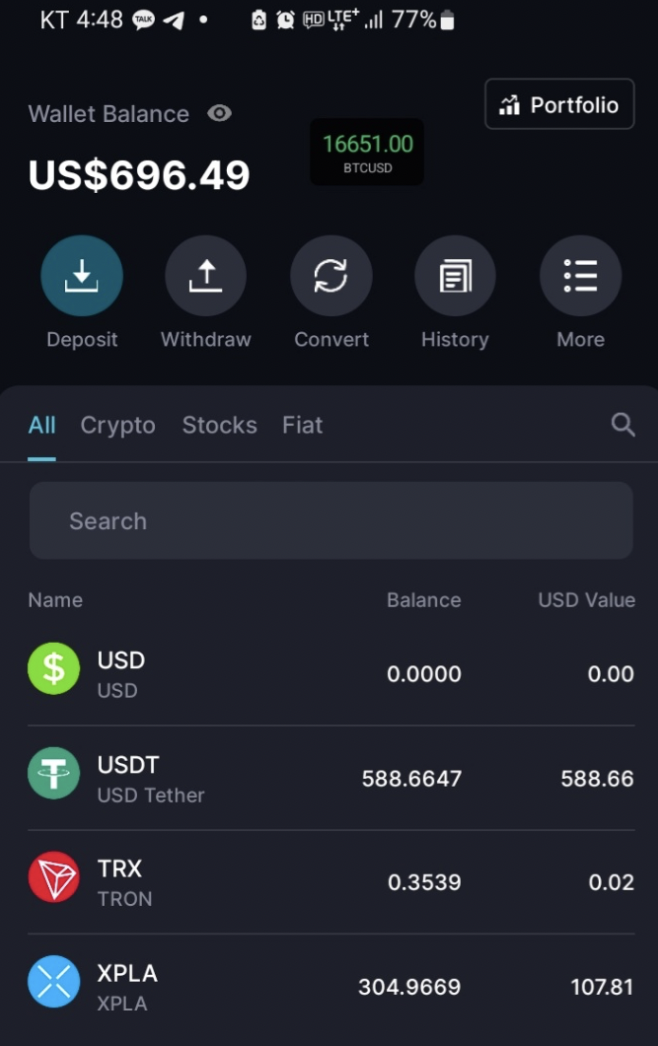
Task: Hide wallet balance with eye icon
Action: 219,113
